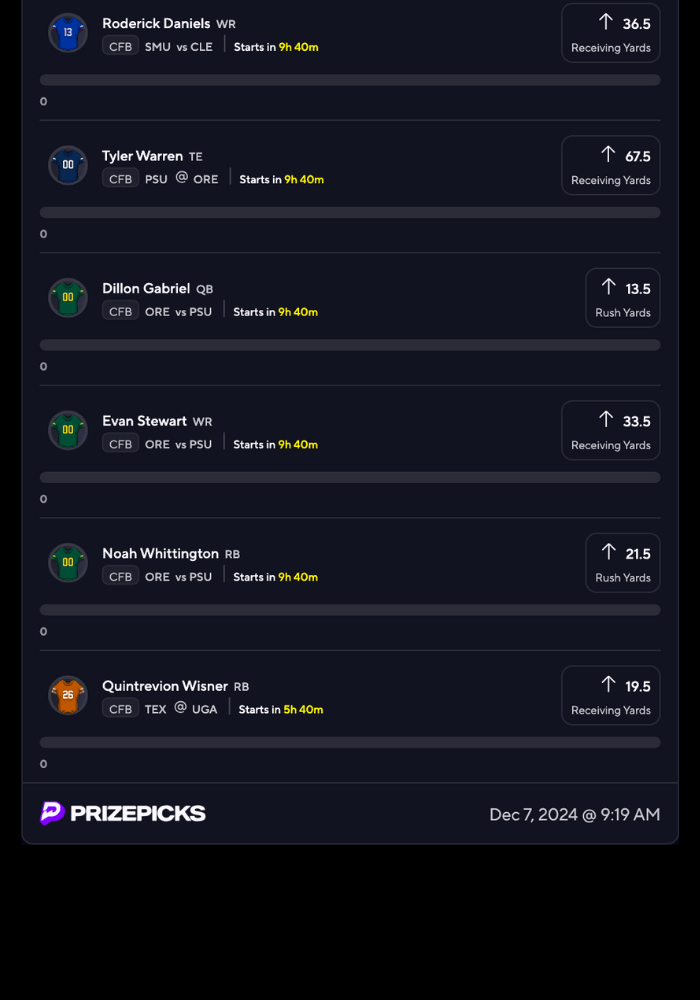
Task: Click Evan Stewart jersey avatar
Action: (68, 430)
